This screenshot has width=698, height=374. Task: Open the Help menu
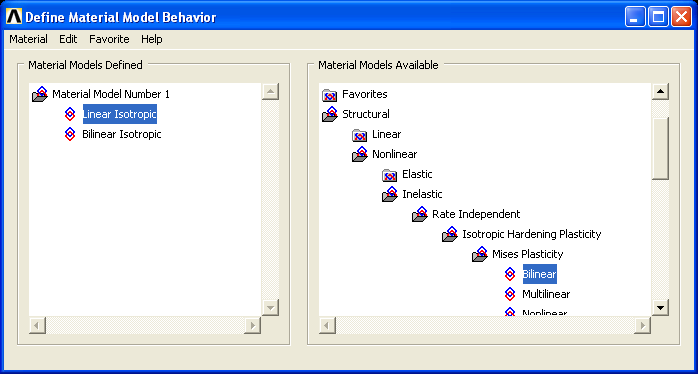tap(152, 39)
